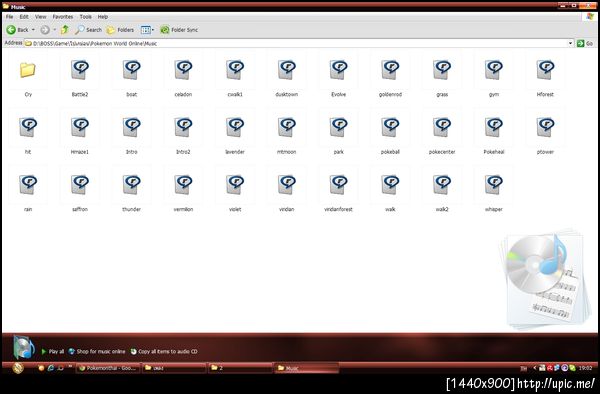
Task: Open the File menu
Action: 10,17
